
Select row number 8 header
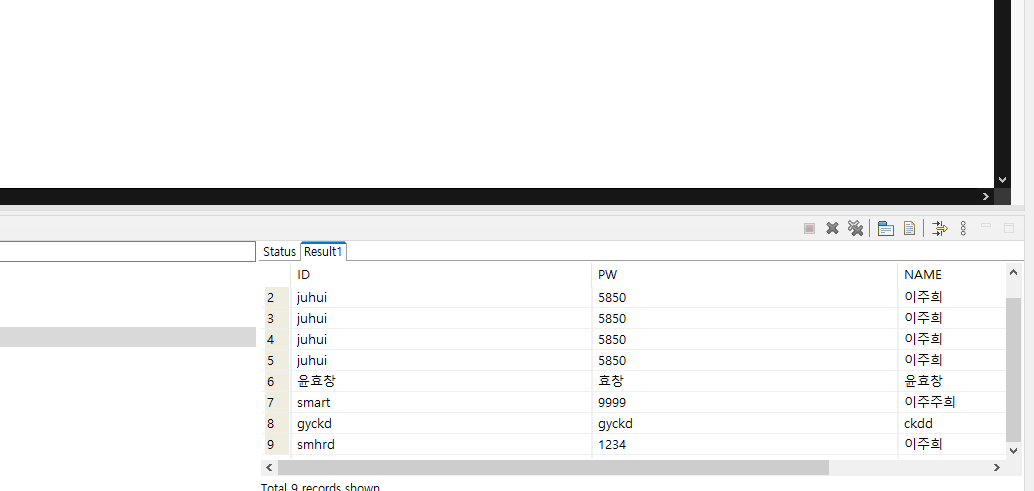(276, 424)
